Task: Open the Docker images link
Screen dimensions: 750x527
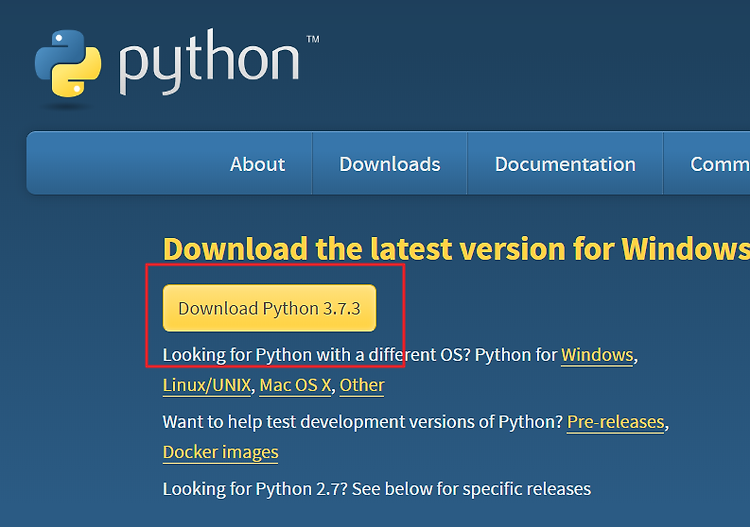Action: [x=221, y=452]
